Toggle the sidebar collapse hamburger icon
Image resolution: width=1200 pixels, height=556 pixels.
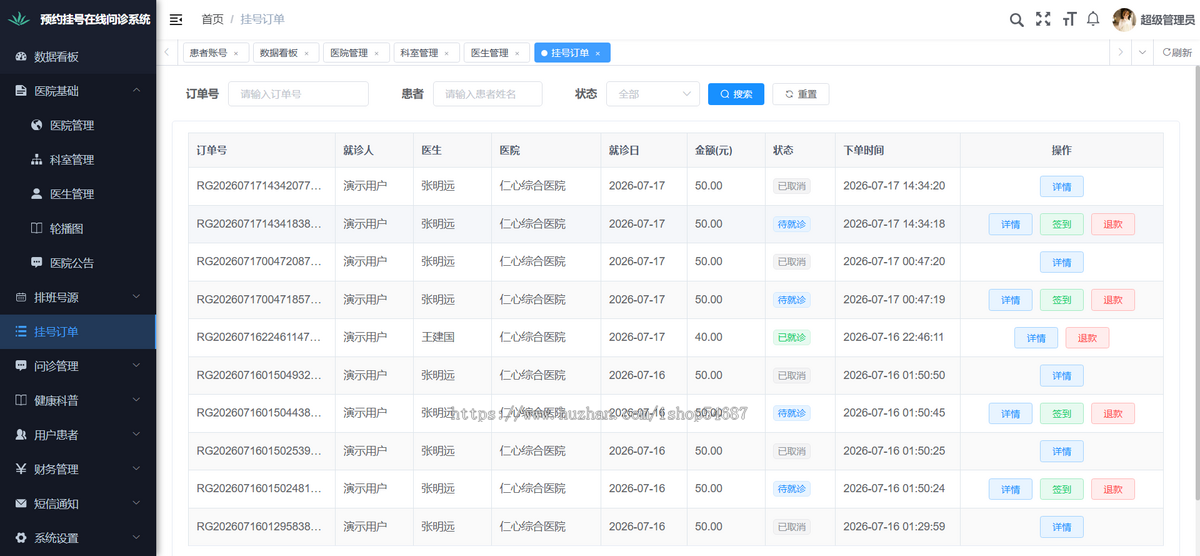176,19
